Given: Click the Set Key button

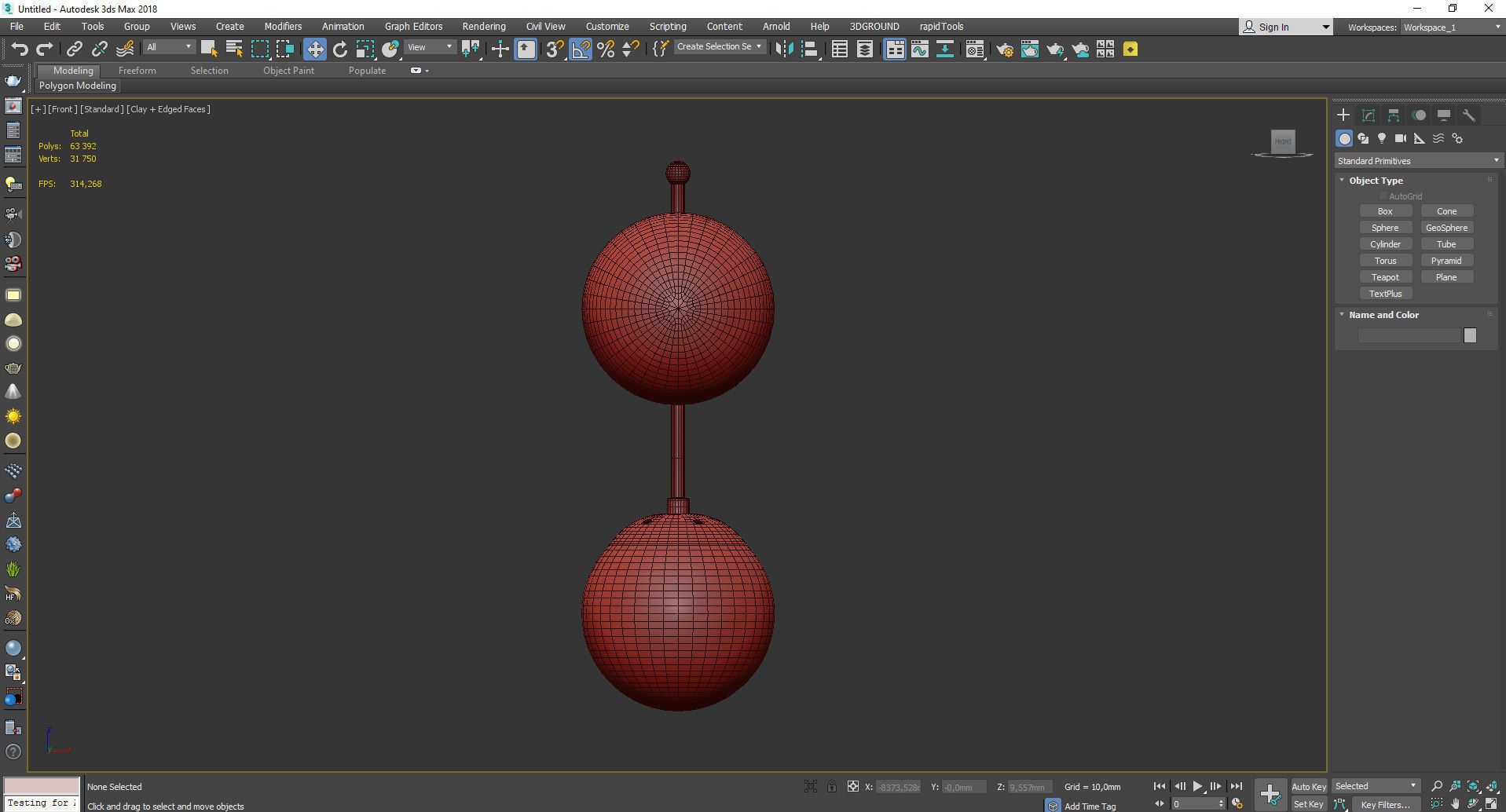Looking at the screenshot, I should 1309,804.
